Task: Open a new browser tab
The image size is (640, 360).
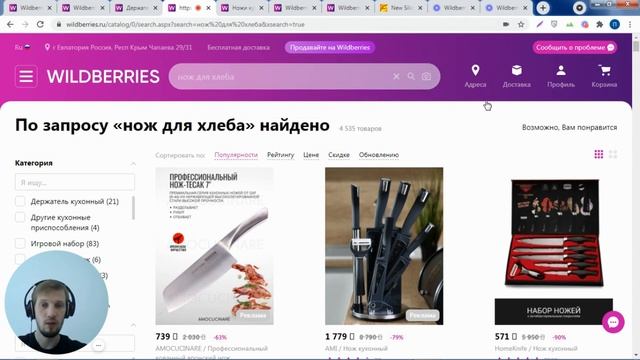Action: (543, 8)
